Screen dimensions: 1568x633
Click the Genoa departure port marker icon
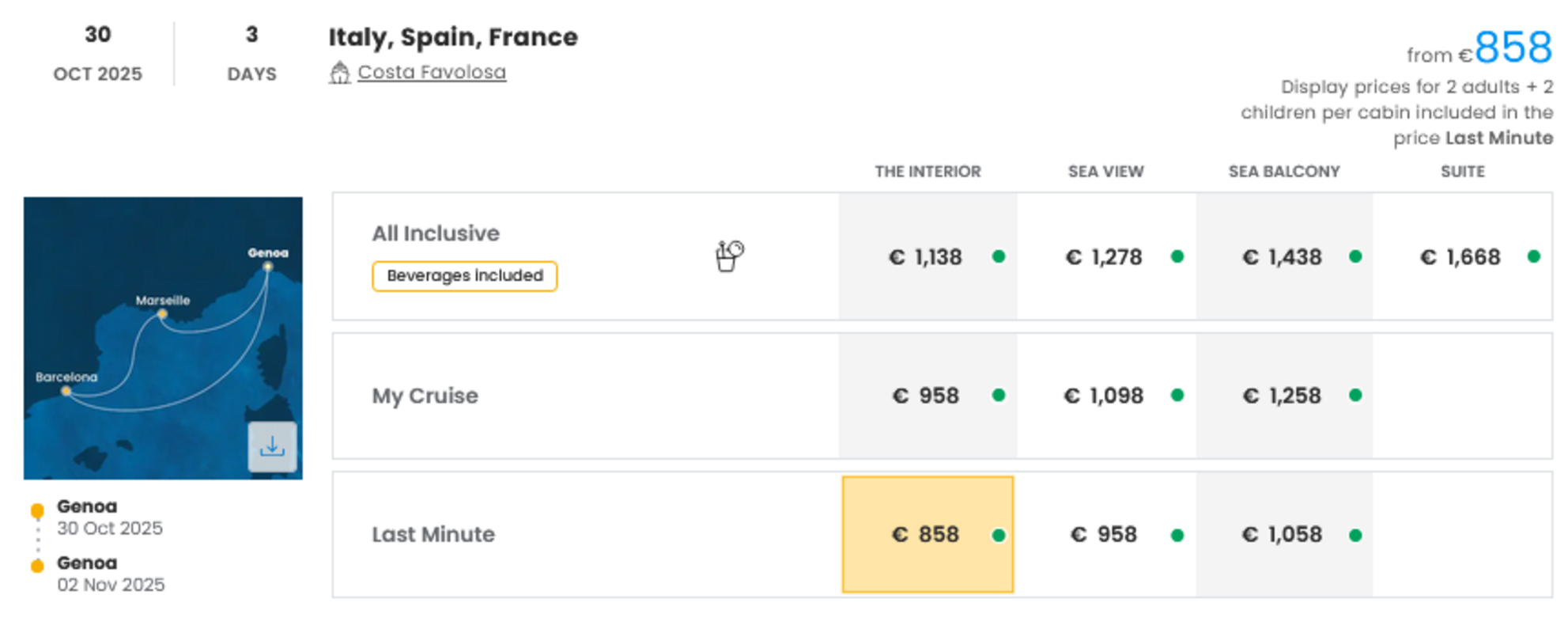pyautogui.click(x=37, y=511)
